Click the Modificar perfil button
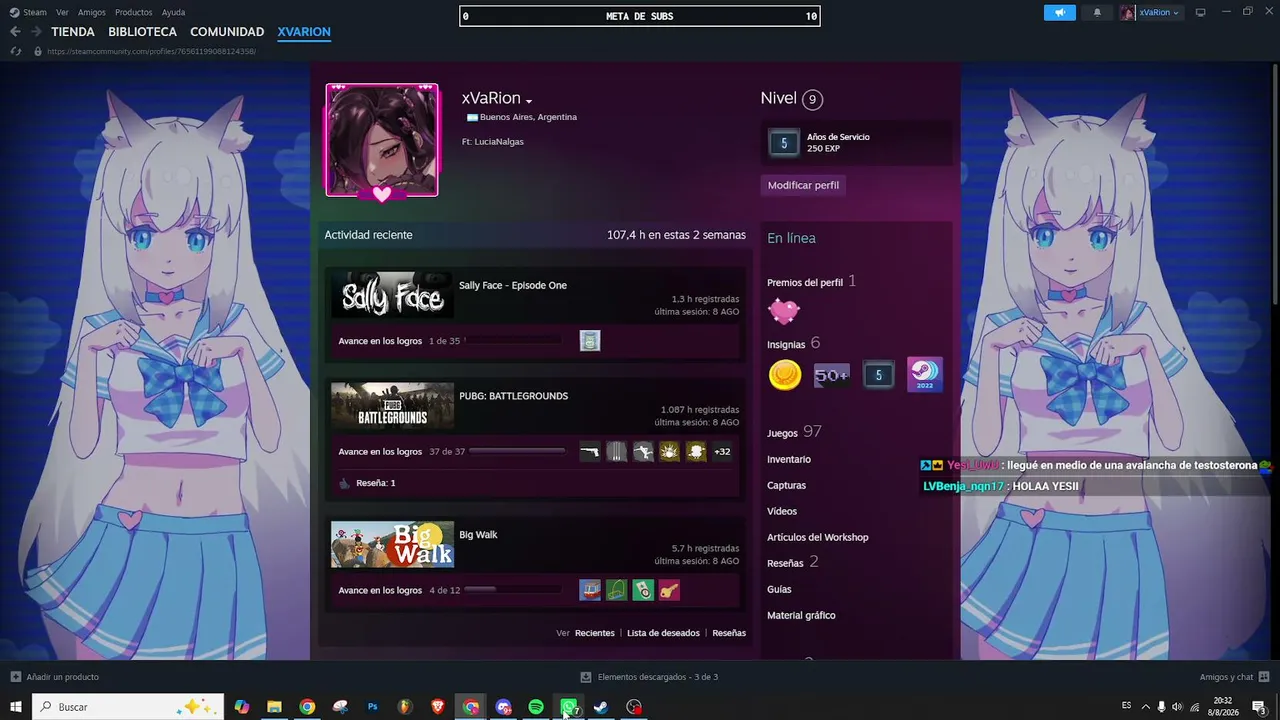This screenshot has width=1280, height=720. tap(803, 185)
